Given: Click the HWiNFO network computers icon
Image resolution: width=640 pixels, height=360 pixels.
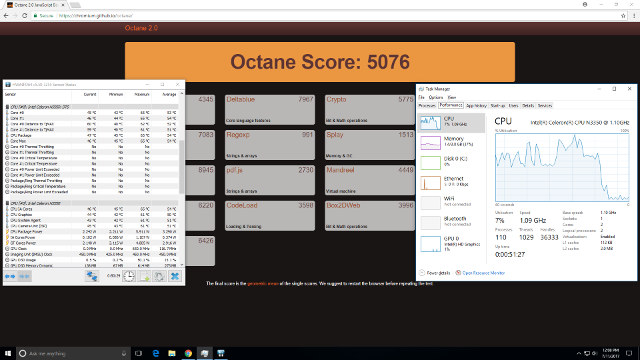Looking at the screenshot, I should [92, 276].
